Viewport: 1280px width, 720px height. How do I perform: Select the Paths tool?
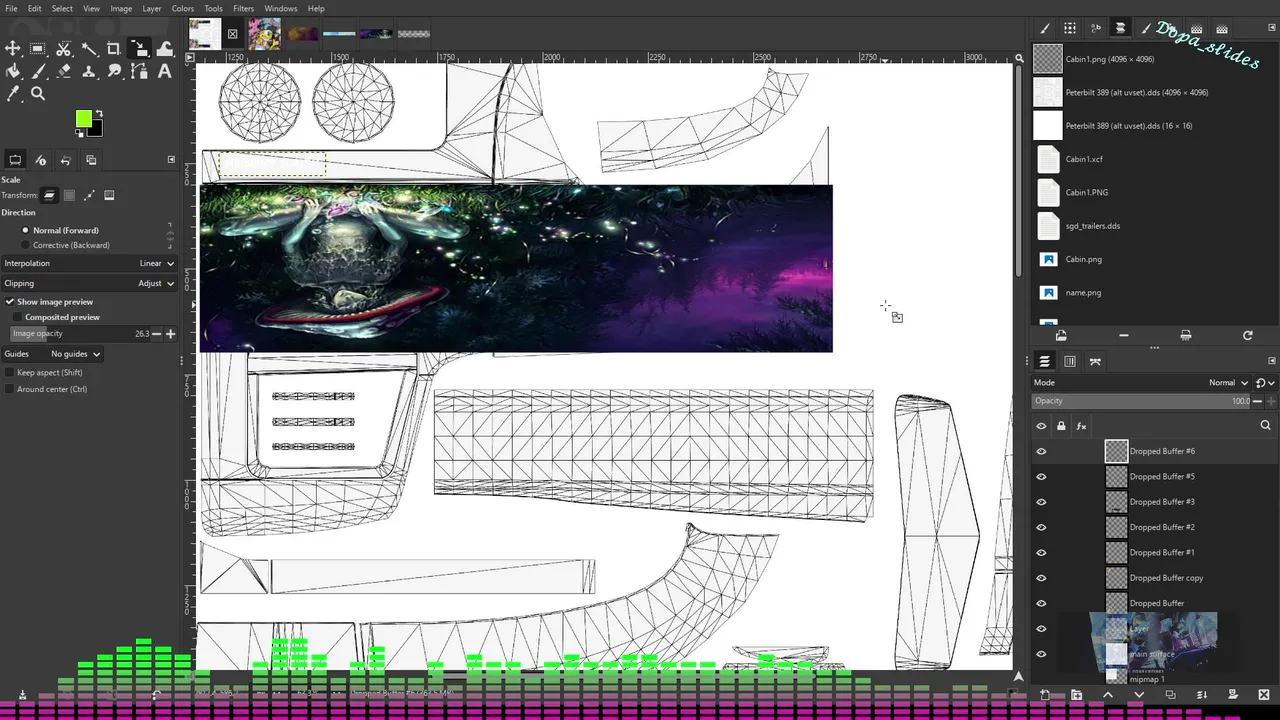point(139,71)
